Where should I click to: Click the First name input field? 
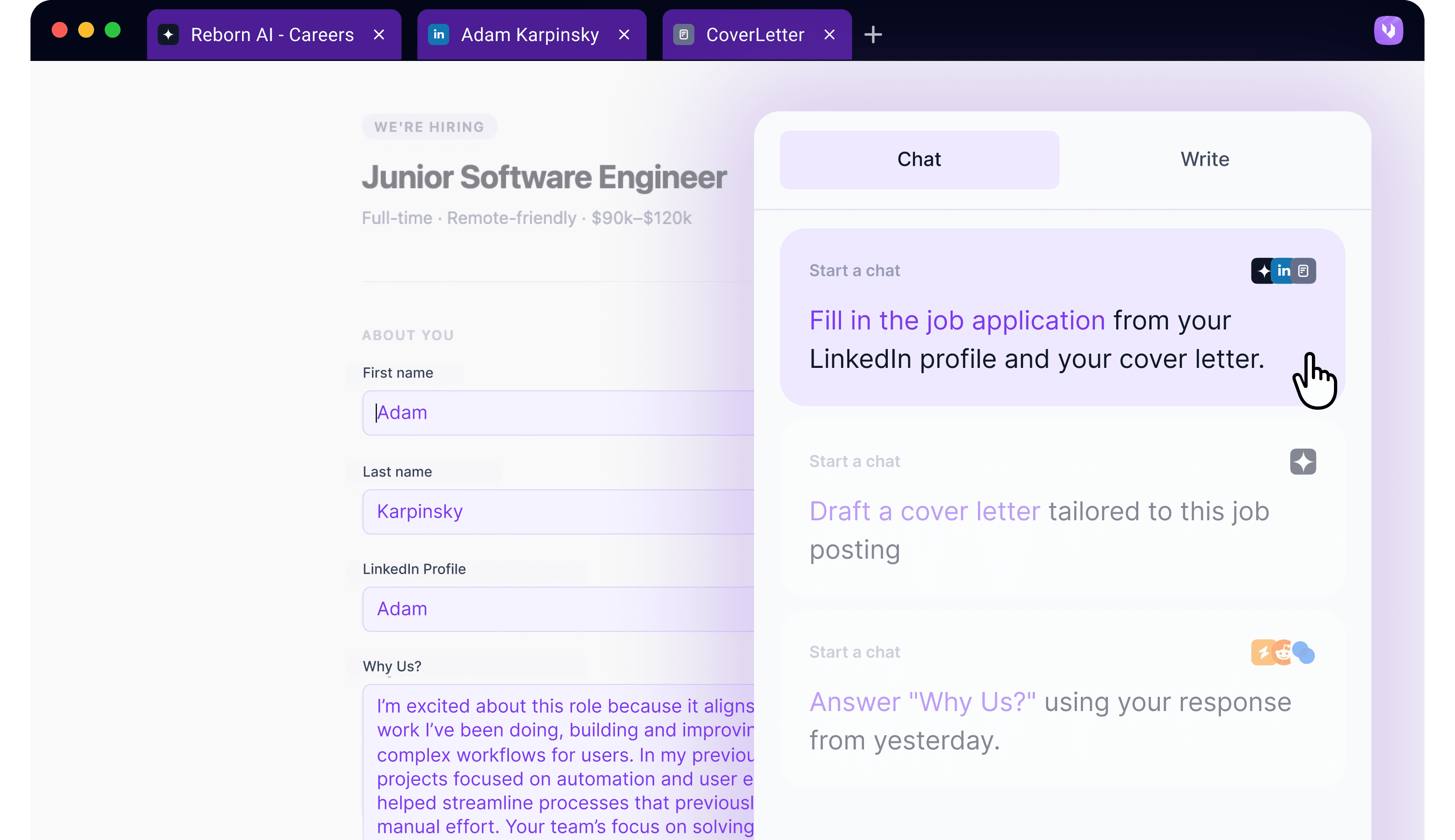pos(557,413)
